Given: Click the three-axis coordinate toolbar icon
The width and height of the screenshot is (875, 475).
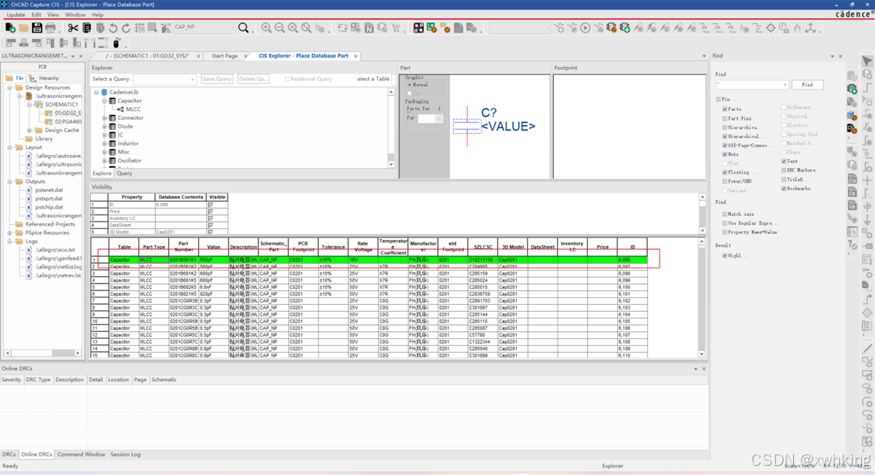Looking at the screenshot, I should (x=811, y=27).
